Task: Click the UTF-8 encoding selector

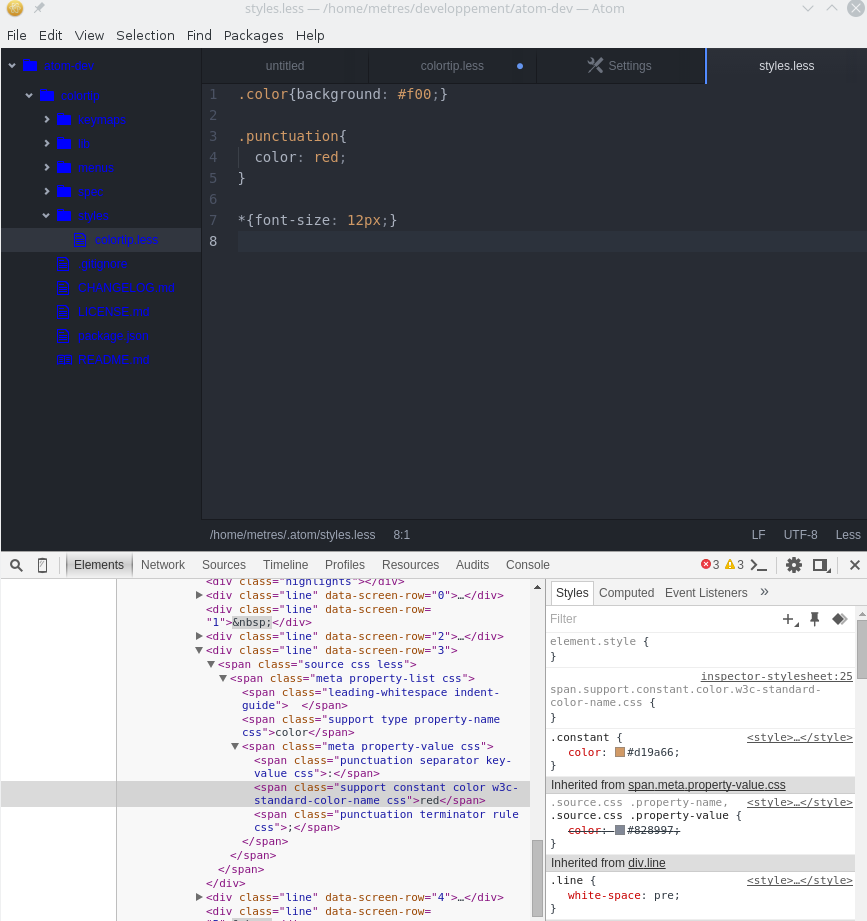Action: [800, 535]
